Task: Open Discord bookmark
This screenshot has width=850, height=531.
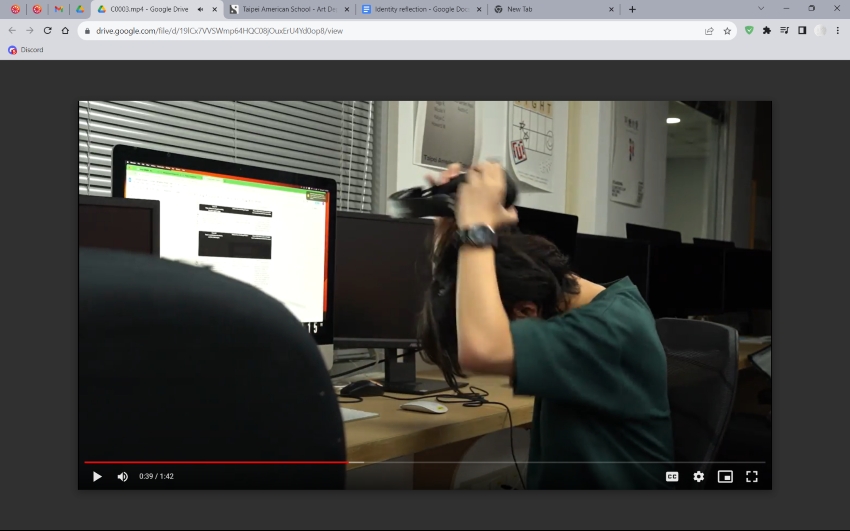Action: point(26,49)
